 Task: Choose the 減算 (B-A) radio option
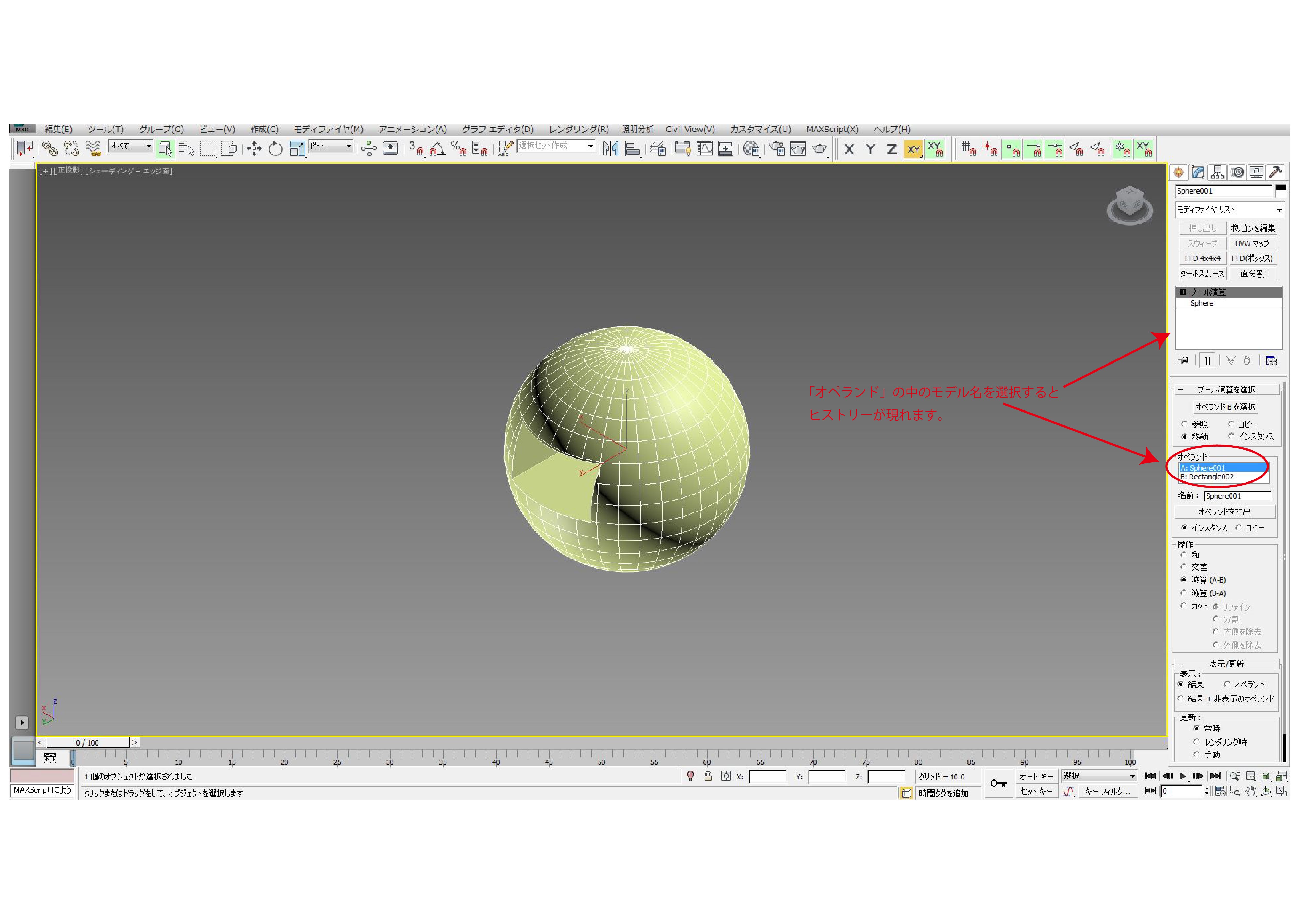pos(1184,593)
